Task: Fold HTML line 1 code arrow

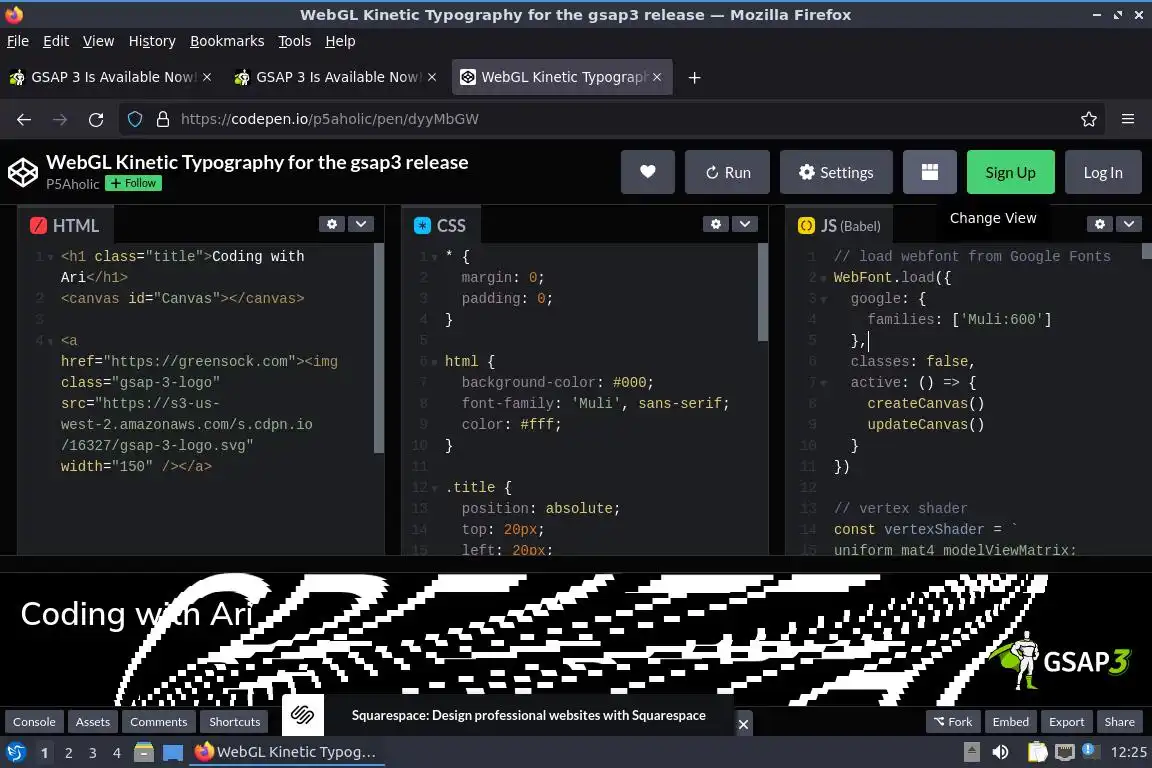Action: coord(50,257)
